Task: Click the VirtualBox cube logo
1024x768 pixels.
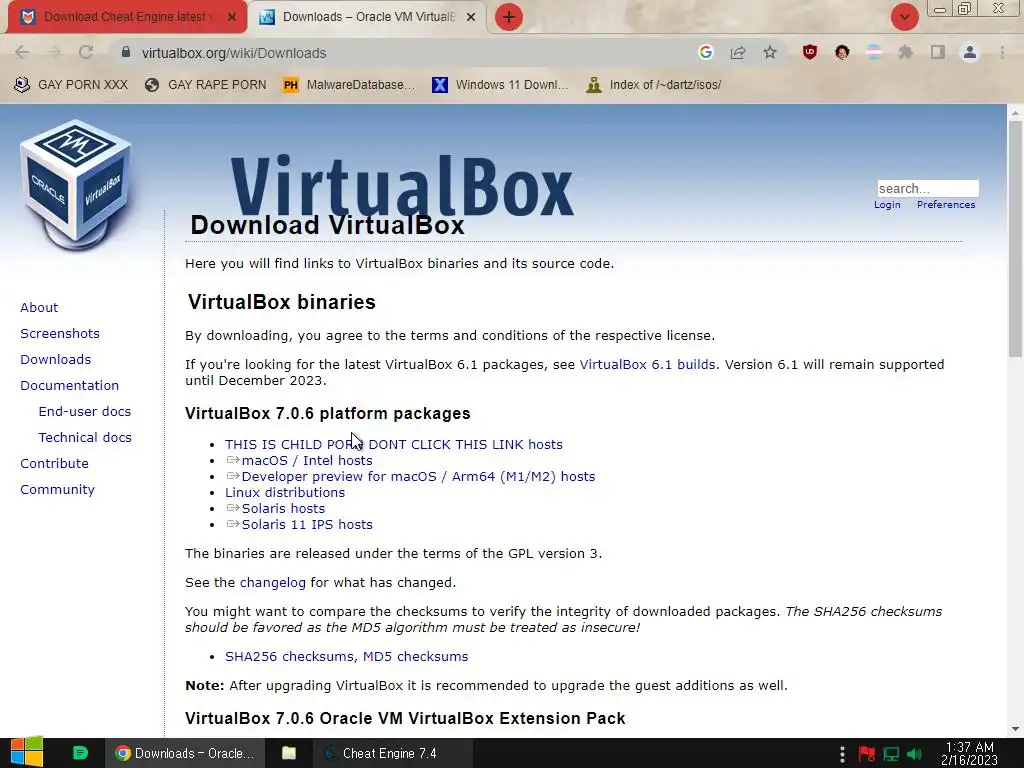Action: tap(75, 185)
